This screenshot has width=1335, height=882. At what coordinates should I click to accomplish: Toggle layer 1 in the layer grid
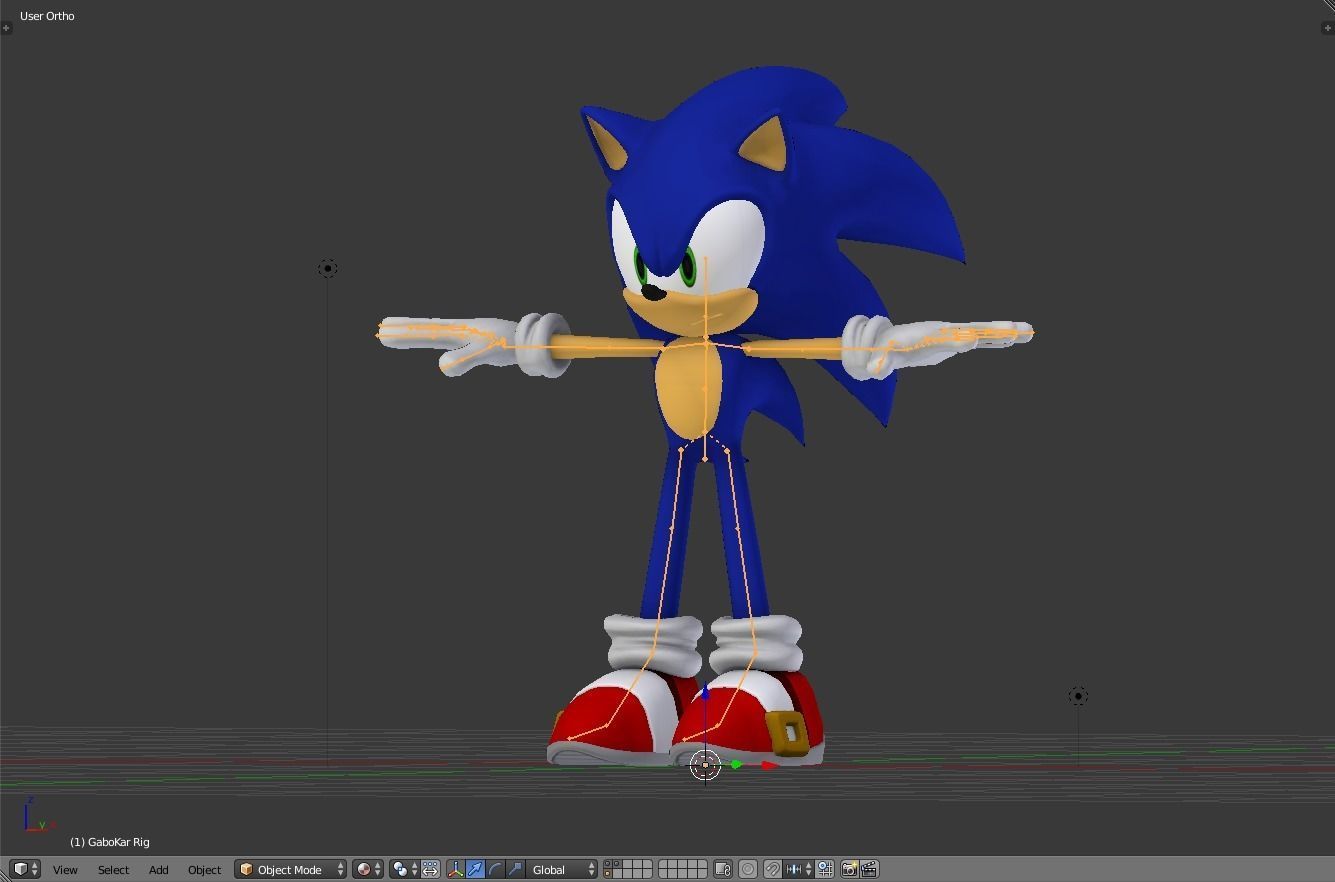[607, 863]
